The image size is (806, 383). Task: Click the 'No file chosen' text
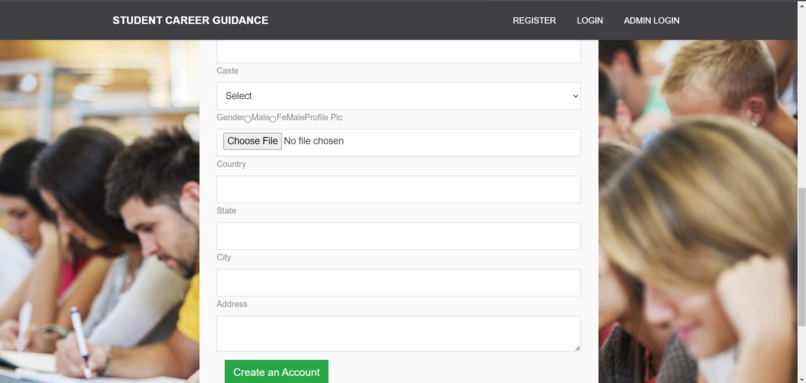click(x=314, y=141)
